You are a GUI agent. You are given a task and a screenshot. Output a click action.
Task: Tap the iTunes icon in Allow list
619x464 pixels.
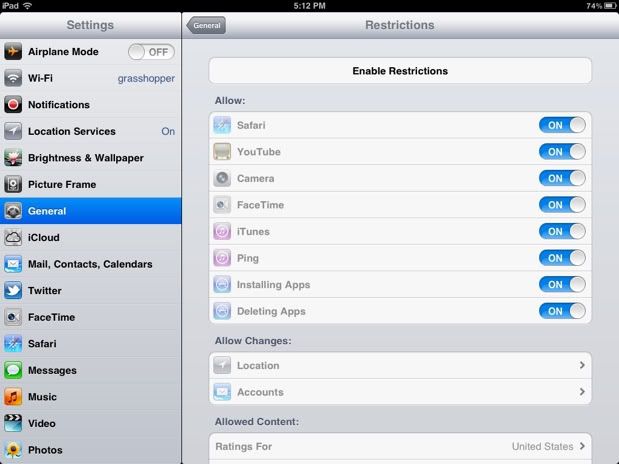[222, 231]
